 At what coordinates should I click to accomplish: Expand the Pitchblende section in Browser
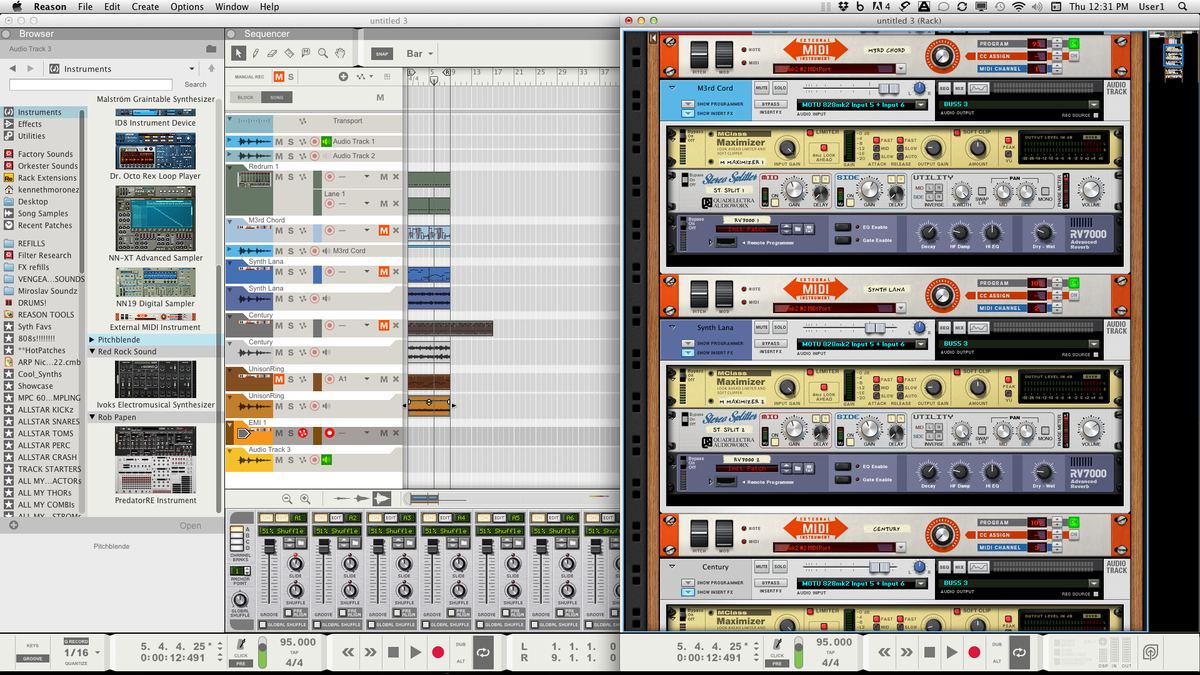click(92, 340)
